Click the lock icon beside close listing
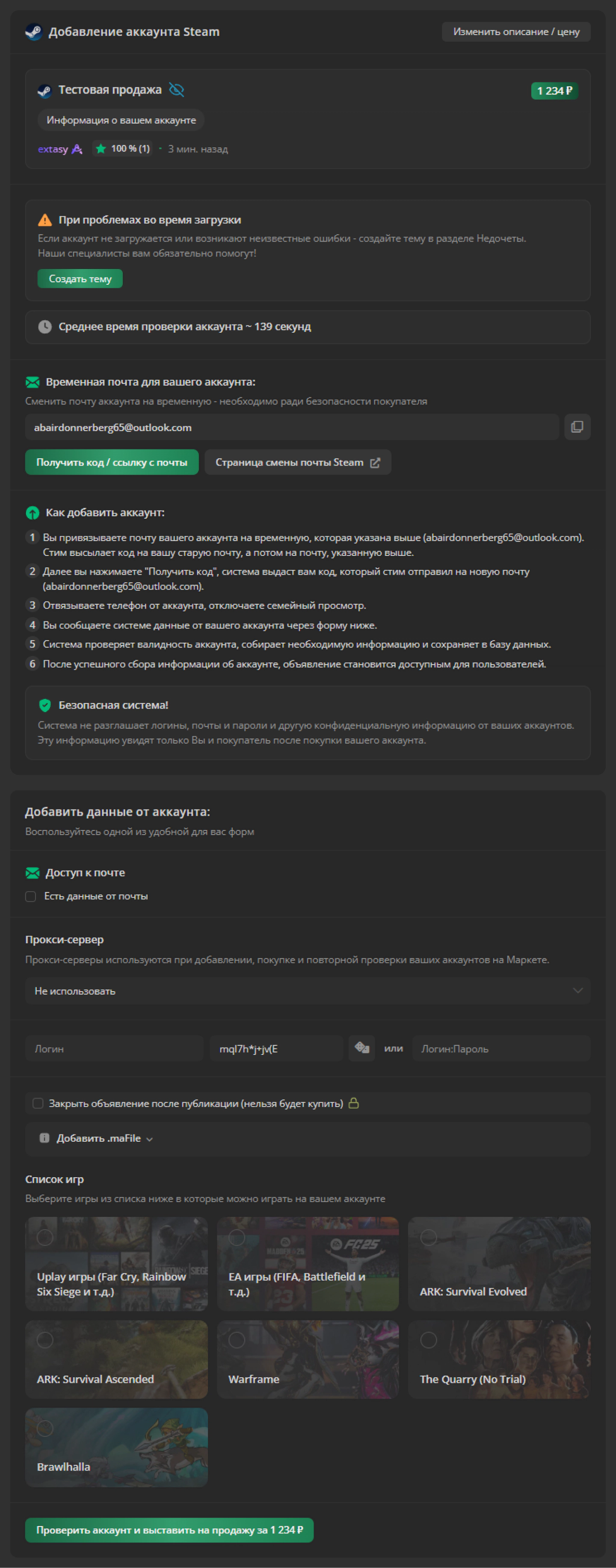 (x=354, y=1103)
